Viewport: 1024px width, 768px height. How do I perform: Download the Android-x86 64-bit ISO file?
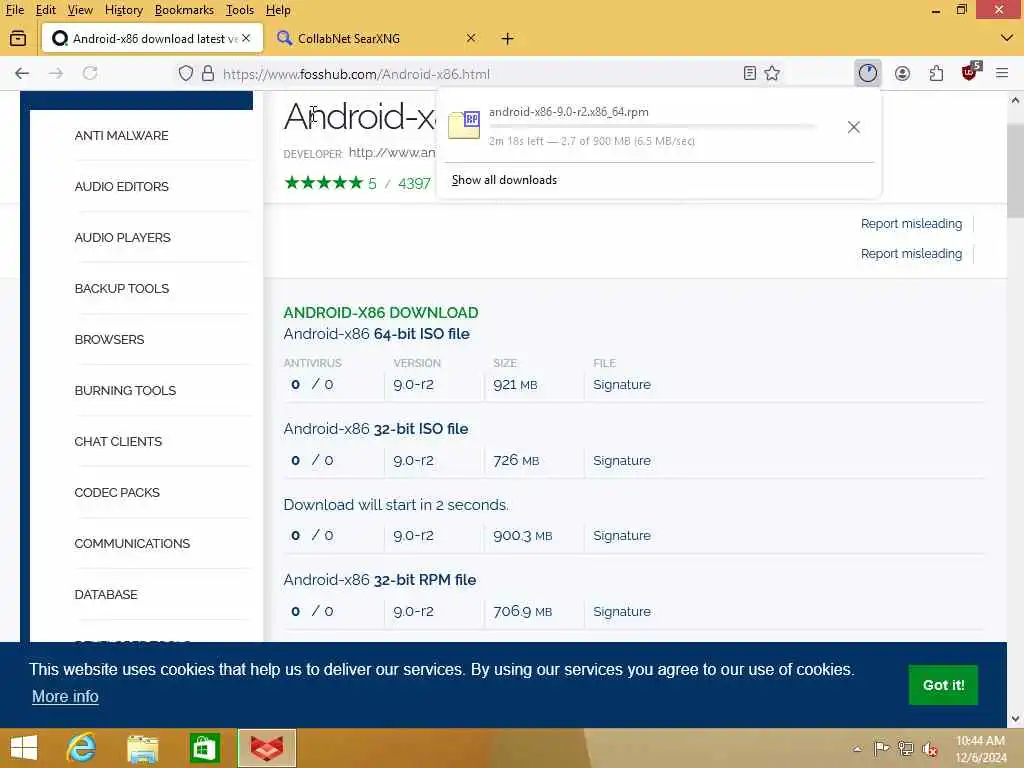click(x=376, y=334)
